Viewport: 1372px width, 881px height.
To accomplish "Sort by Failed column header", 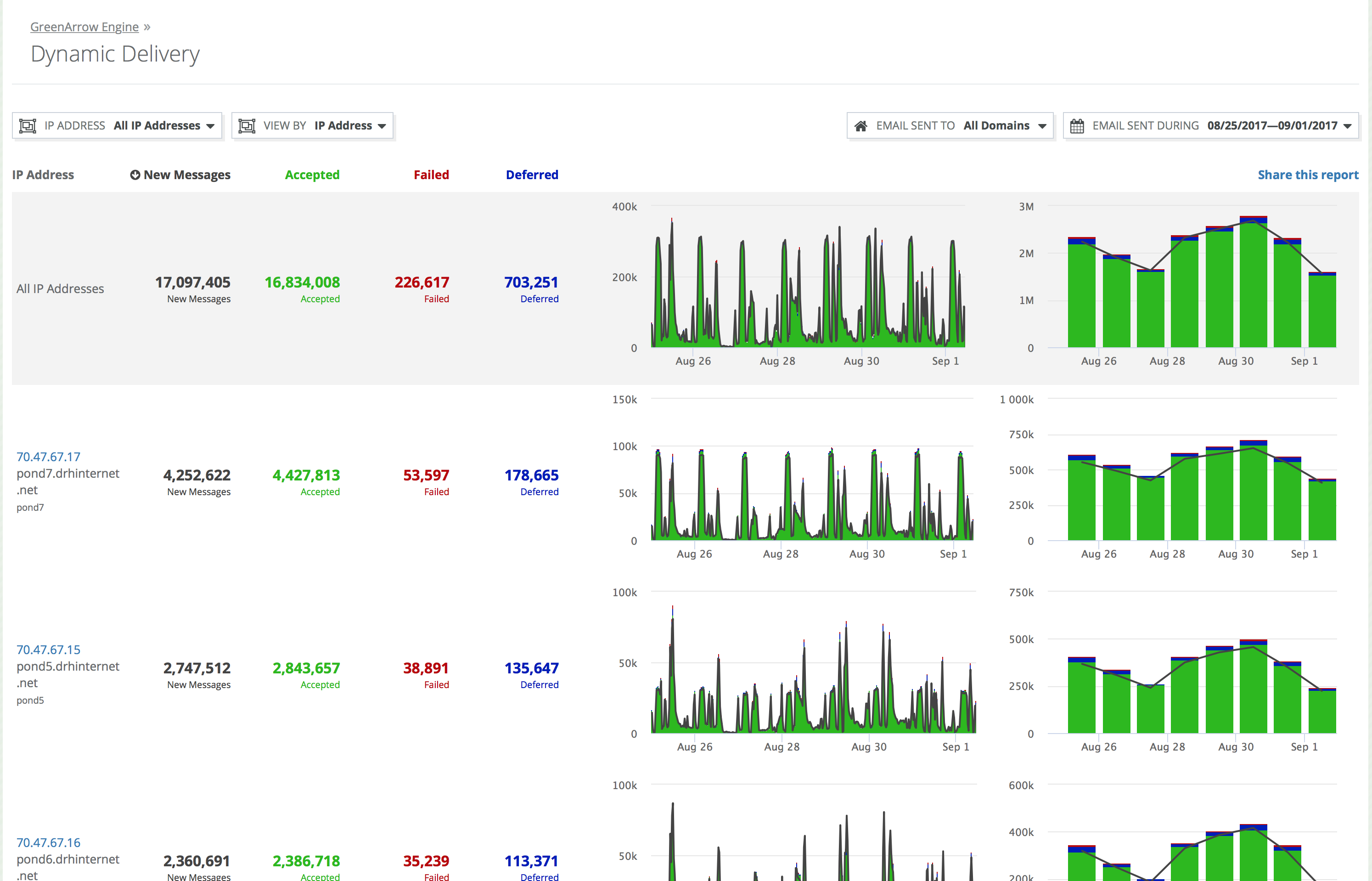I will 431,175.
